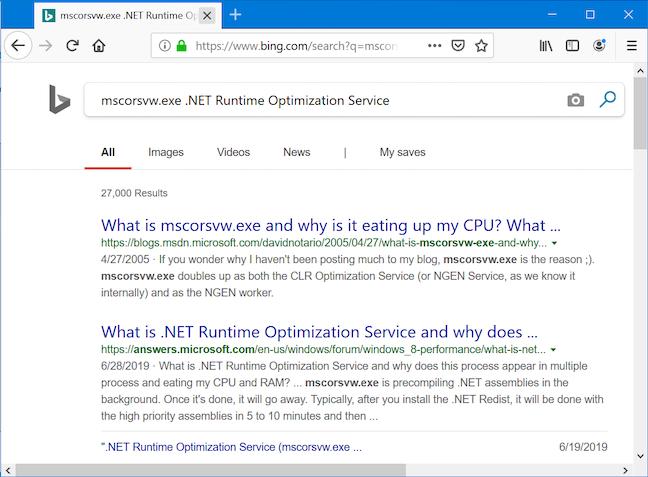Open '.NET Runtime Optimization Service (mscorsvw.exe' sublink
648x477 pixels.
pyautogui.click(x=231, y=447)
